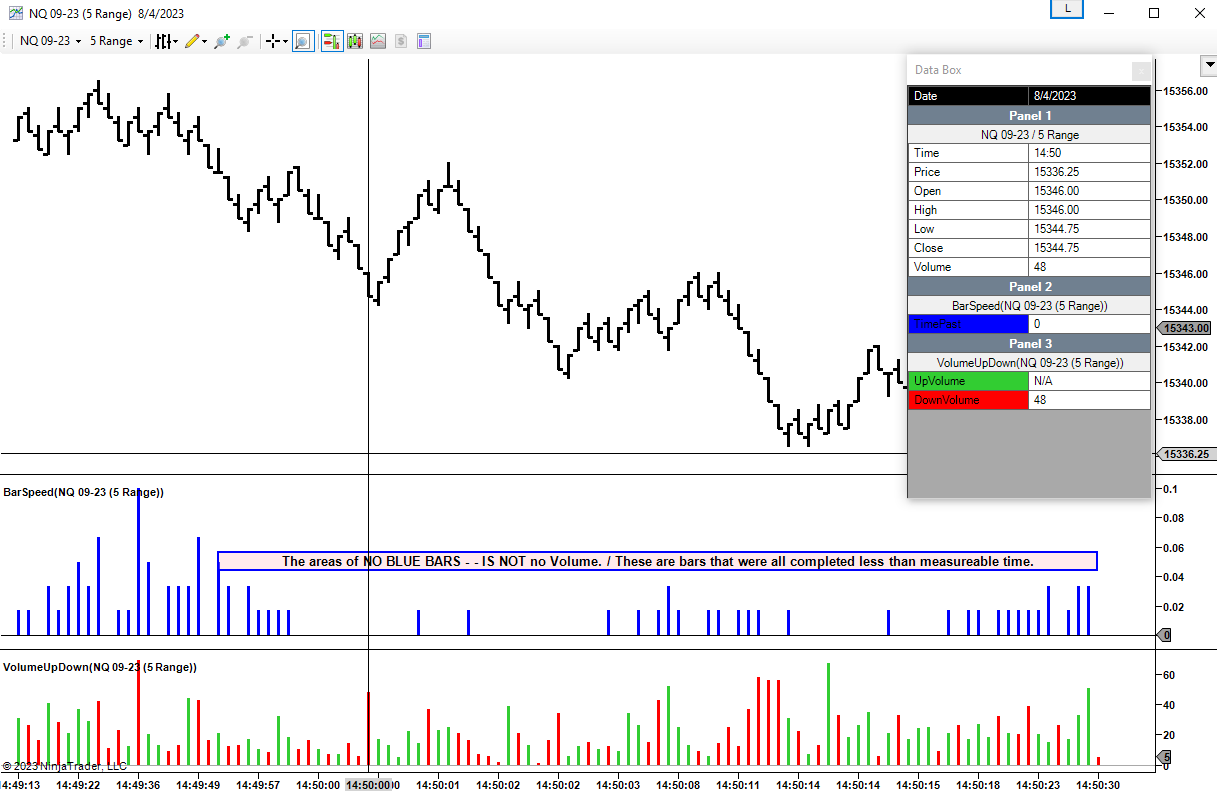Minimize the chart window
Image resolution: width=1217 pixels, height=798 pixels.
[1109, 13]
